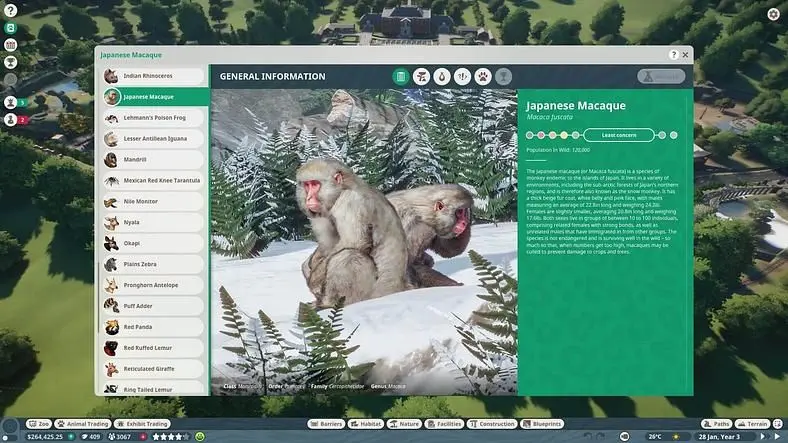Screen dimensions: 788x443
Task: Click the Least concern status pill
Action: (x=619, y=135)
